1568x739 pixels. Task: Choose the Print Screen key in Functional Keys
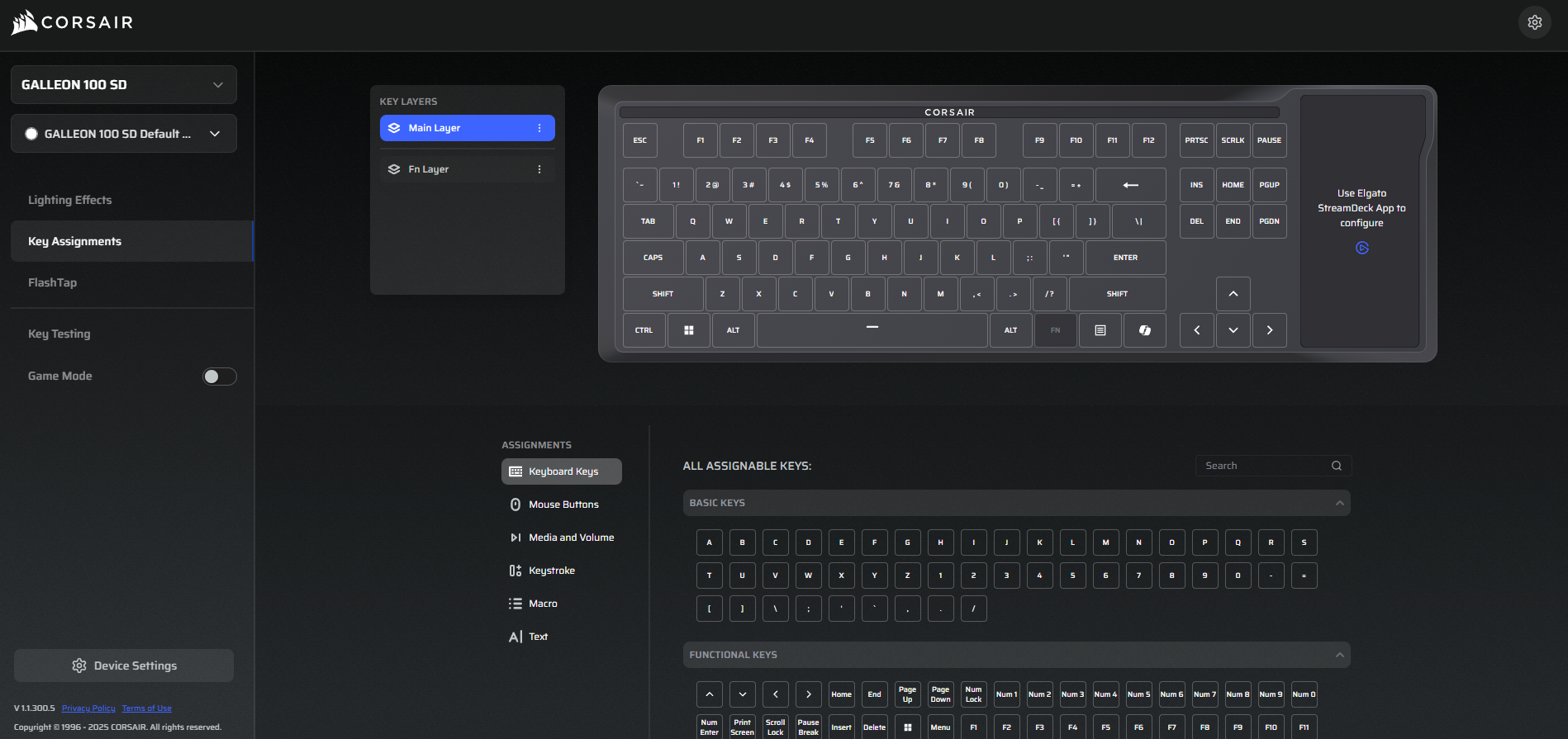pos(742,727)
